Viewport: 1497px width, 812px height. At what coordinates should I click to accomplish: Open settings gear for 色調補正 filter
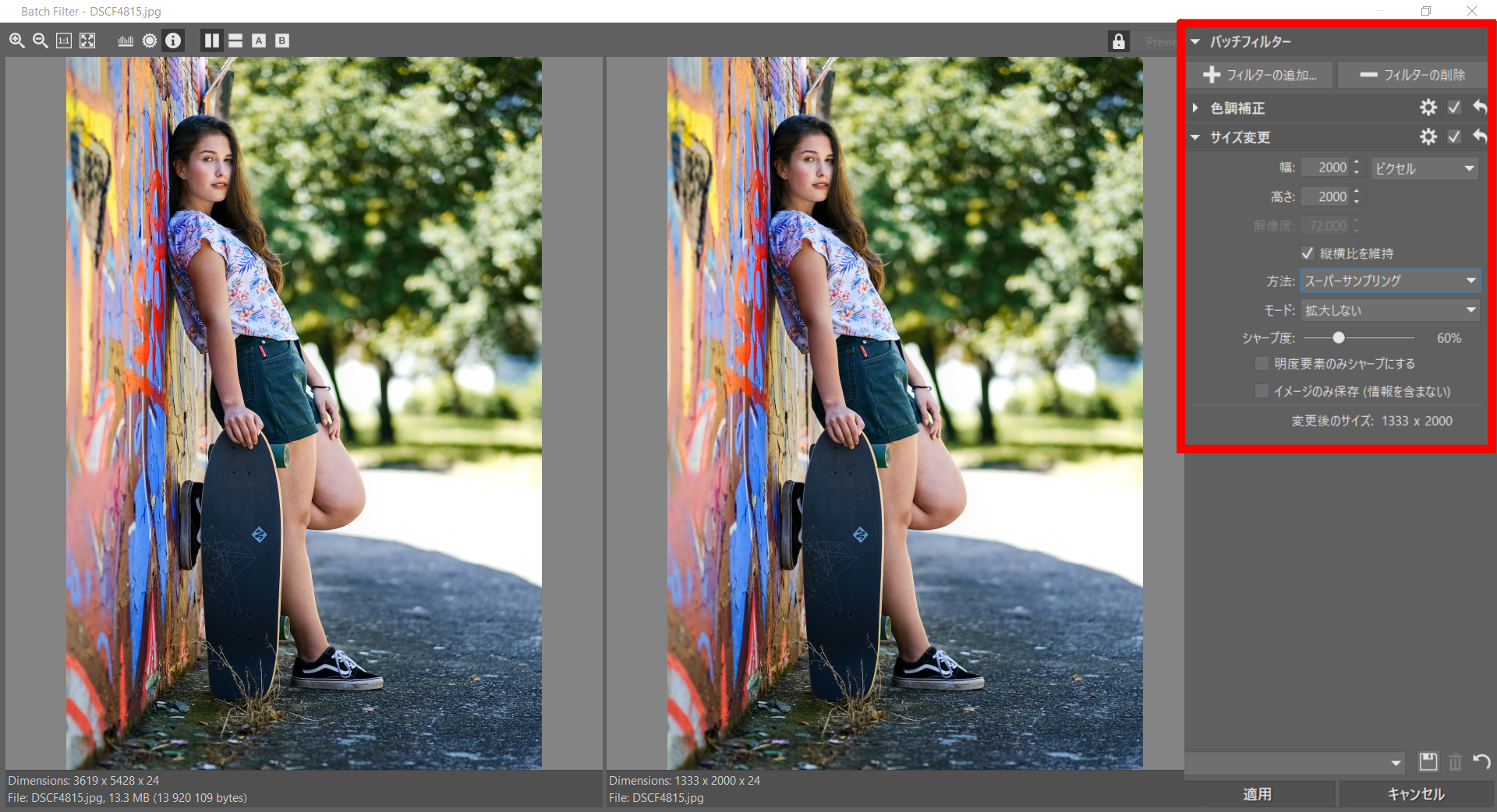pyautogui.click(x=1428, y=108)
